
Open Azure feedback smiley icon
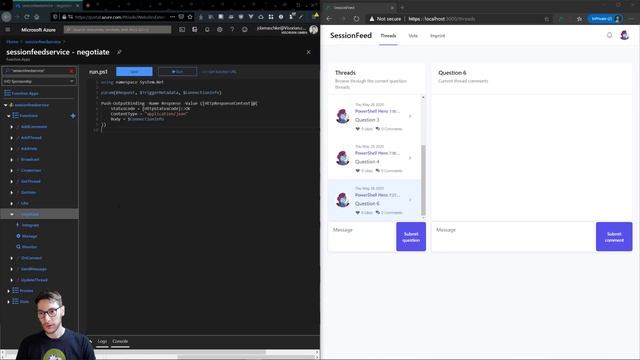click(x=245, y=30)
